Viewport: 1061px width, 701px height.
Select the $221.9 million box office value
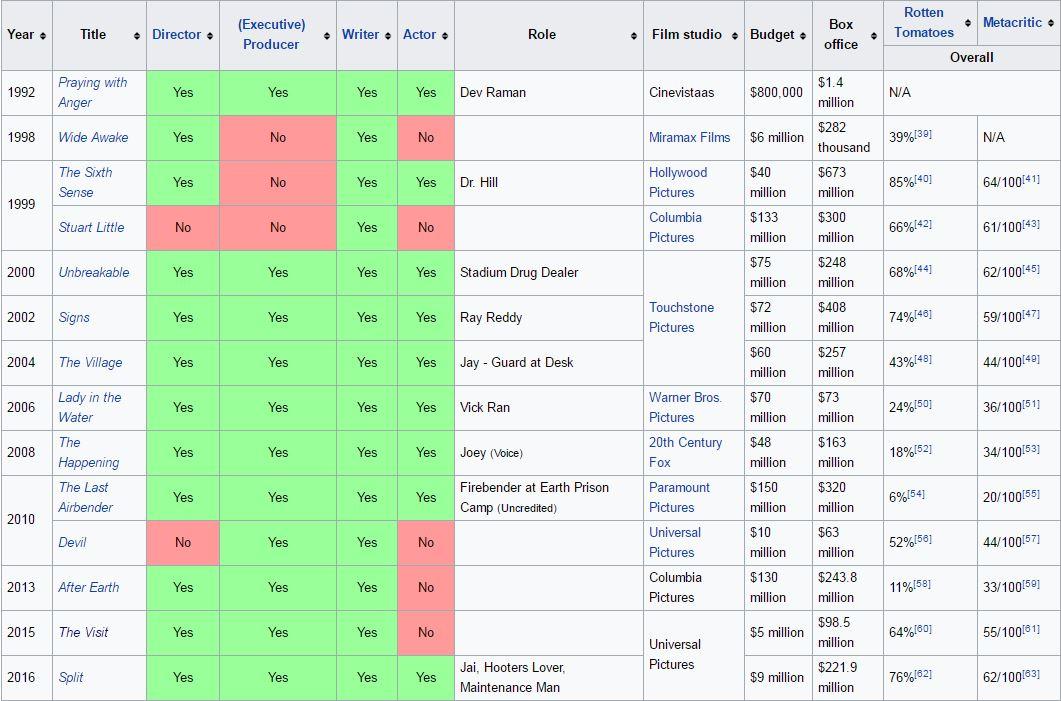click(x=837, y=677)
